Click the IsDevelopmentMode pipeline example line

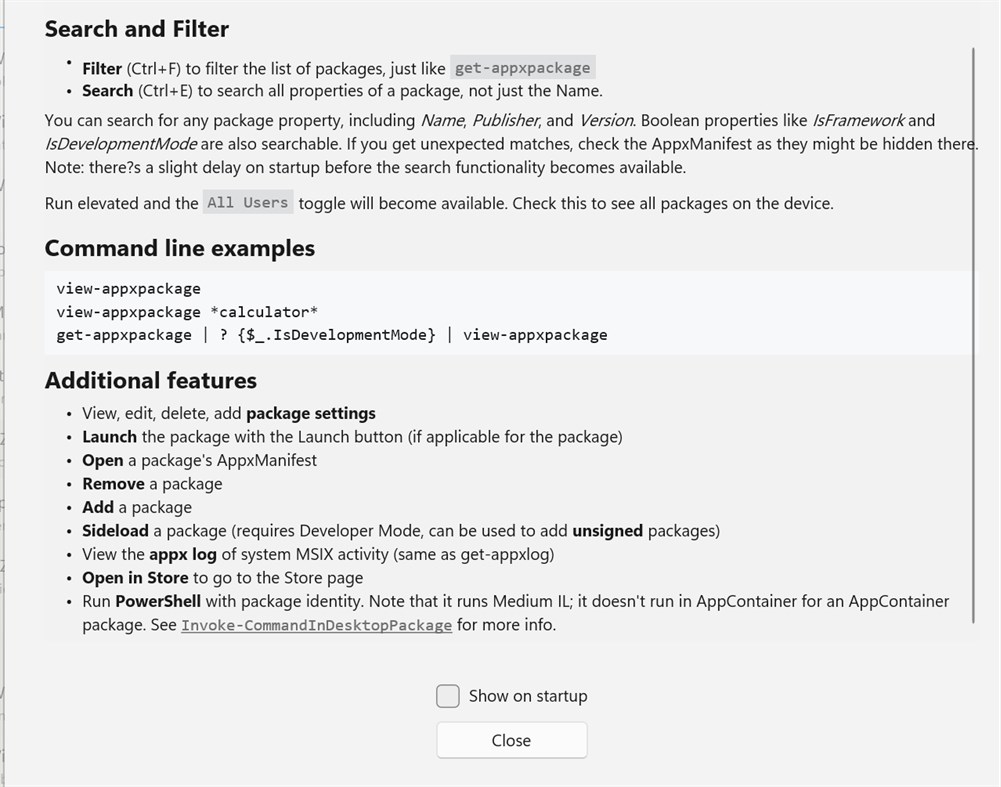(x=331, y=334)
